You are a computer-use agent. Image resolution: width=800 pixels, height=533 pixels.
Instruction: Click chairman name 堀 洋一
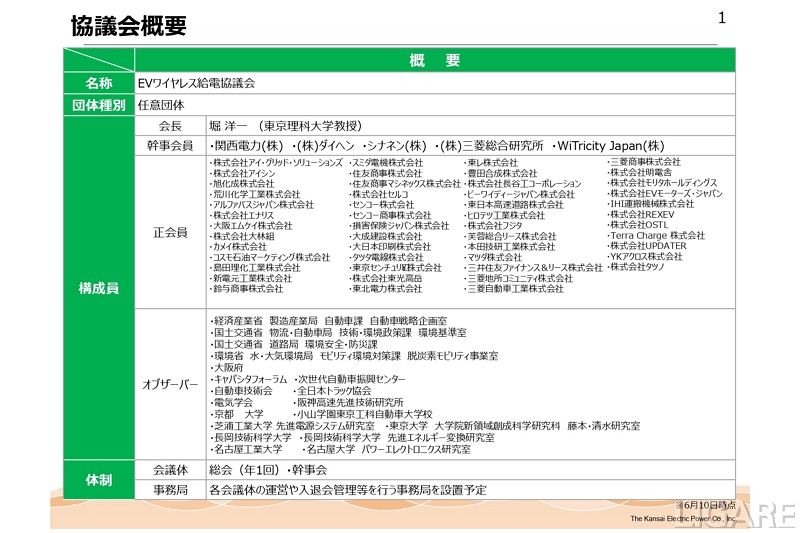click(x=232, y=126)
